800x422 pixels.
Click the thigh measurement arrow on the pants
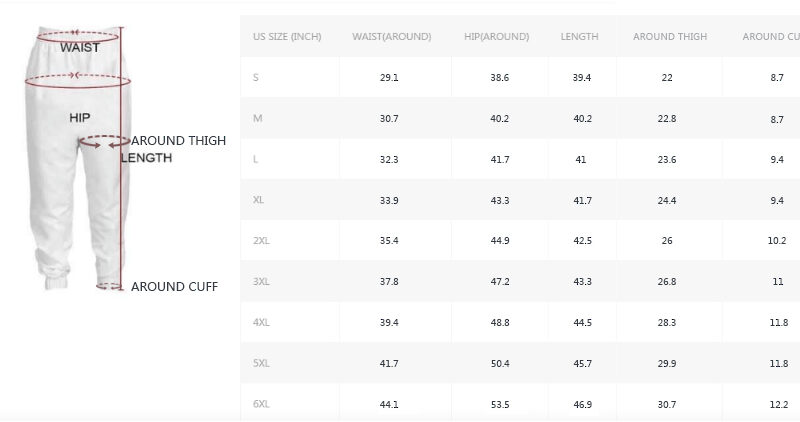click(104, 142)
